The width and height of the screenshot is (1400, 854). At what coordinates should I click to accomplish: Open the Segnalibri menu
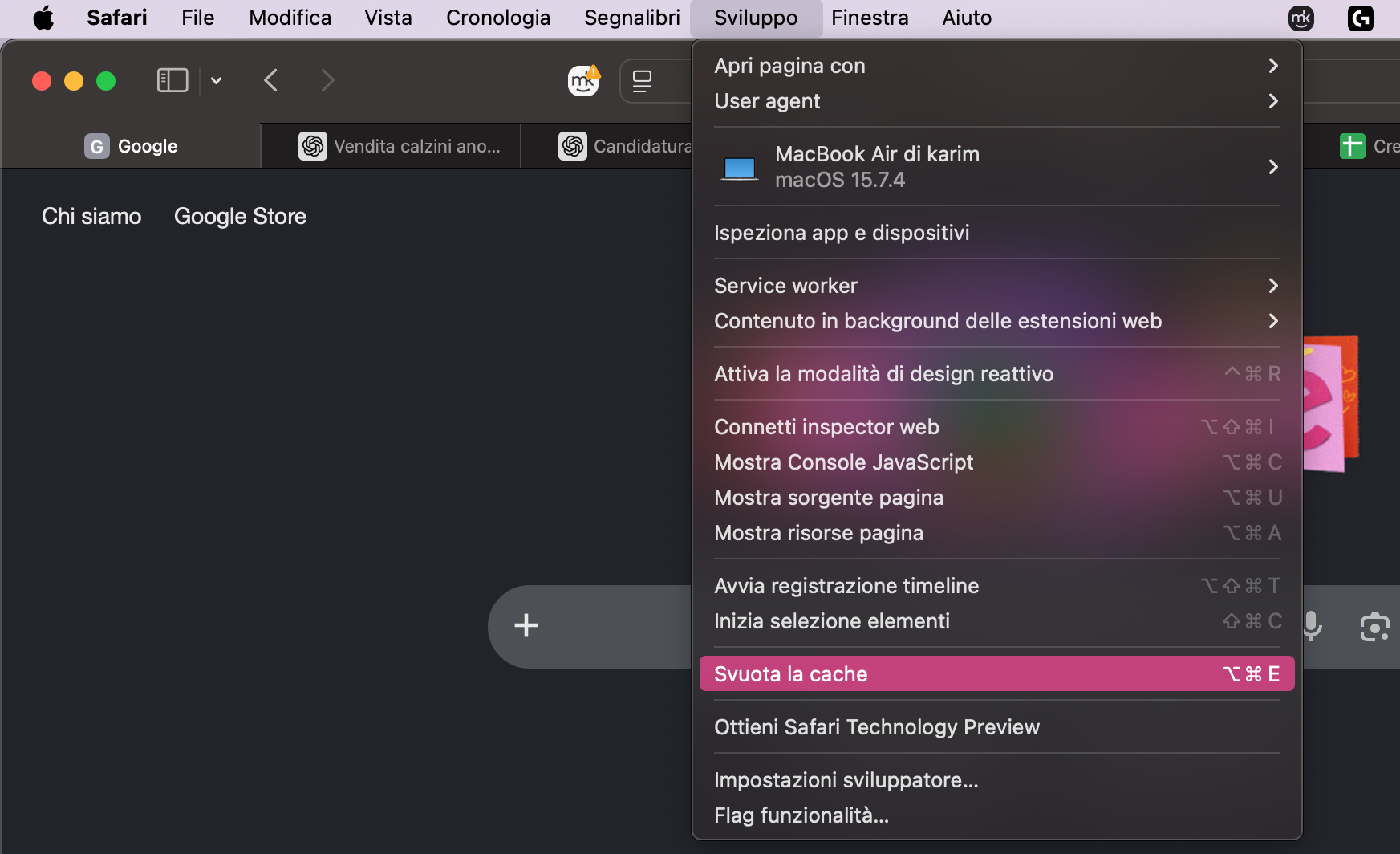point(632,18)
